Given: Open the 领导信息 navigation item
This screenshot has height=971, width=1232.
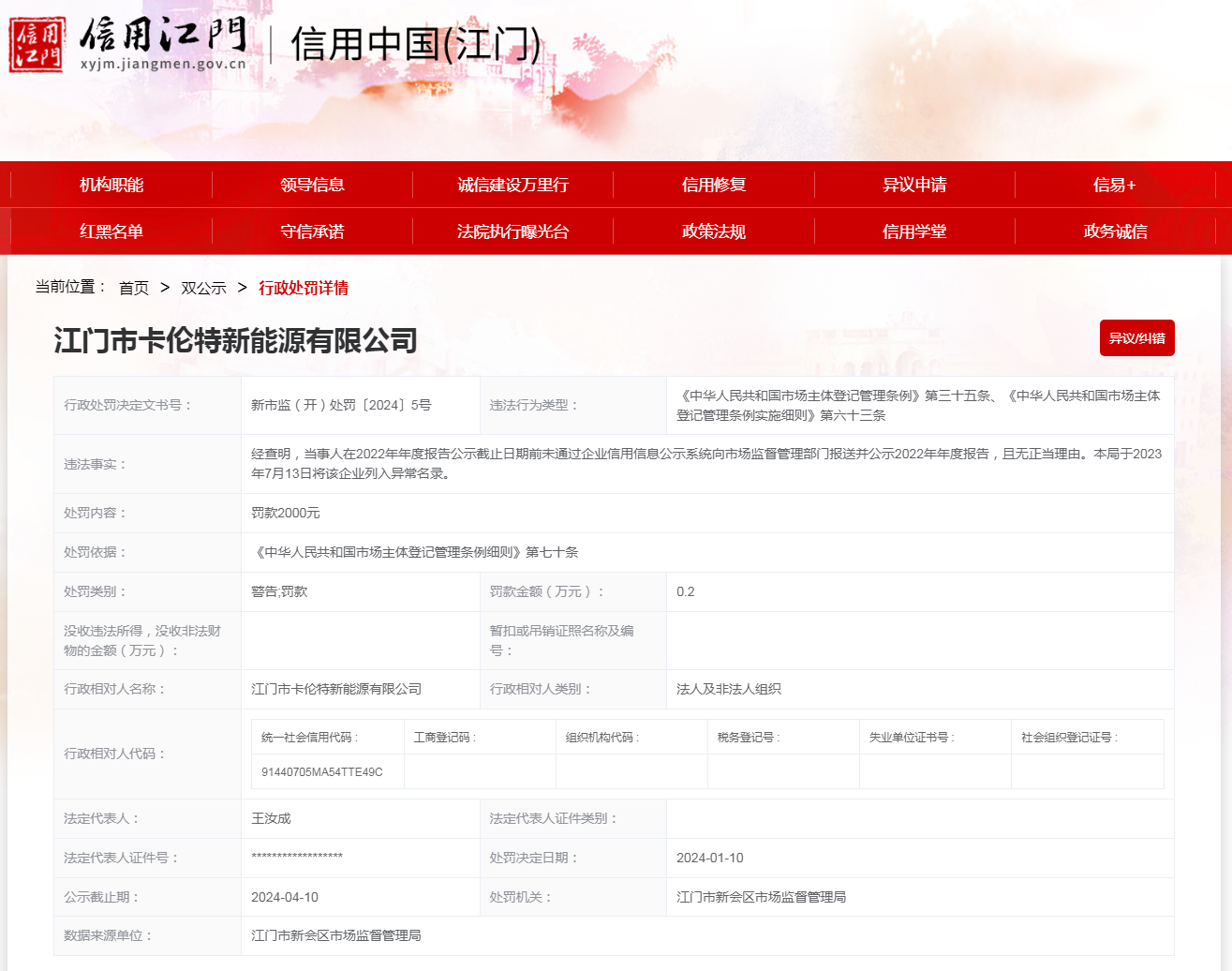Looking at the screenshot, I should (x=312, y=185).
